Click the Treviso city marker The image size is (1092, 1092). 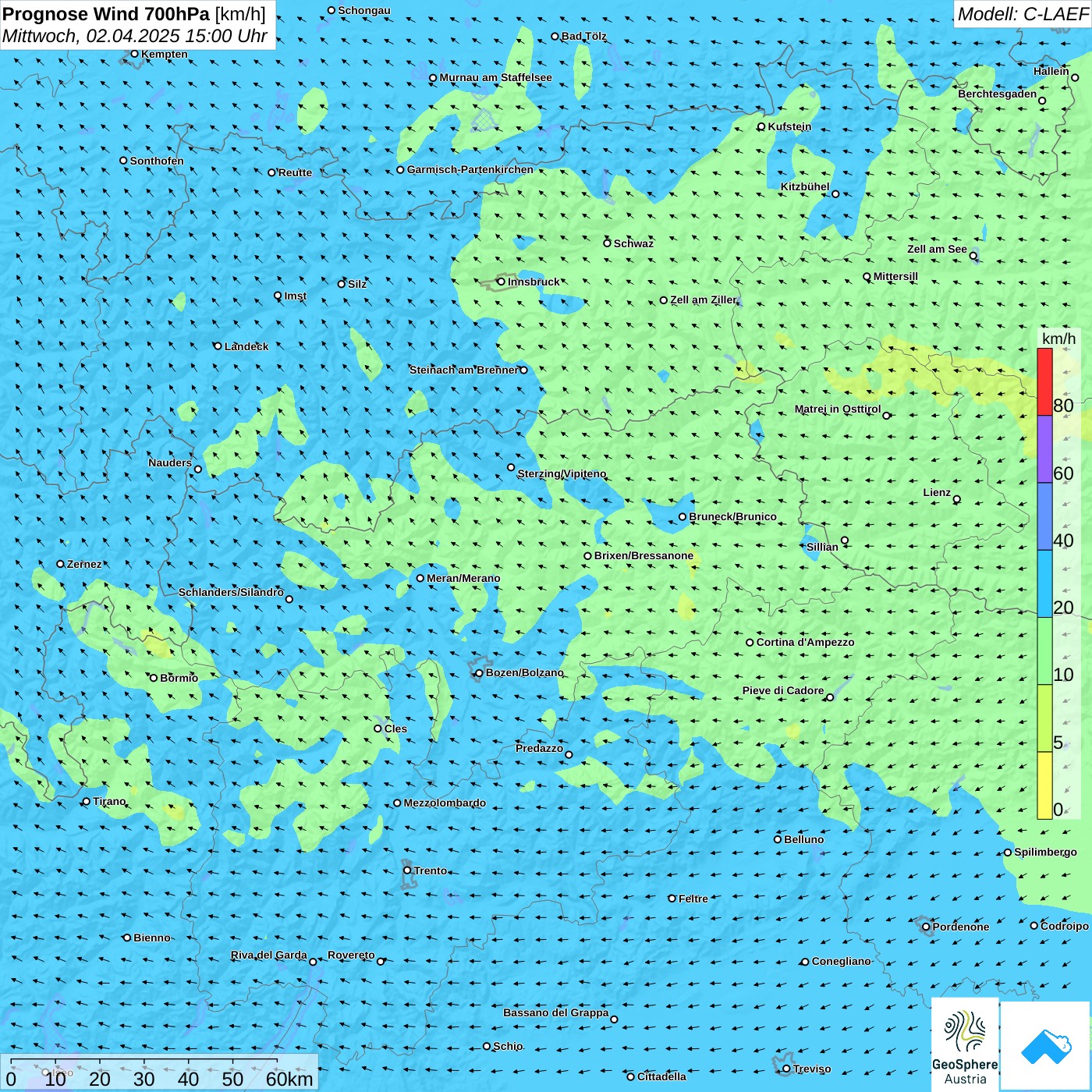(786, 1069)
